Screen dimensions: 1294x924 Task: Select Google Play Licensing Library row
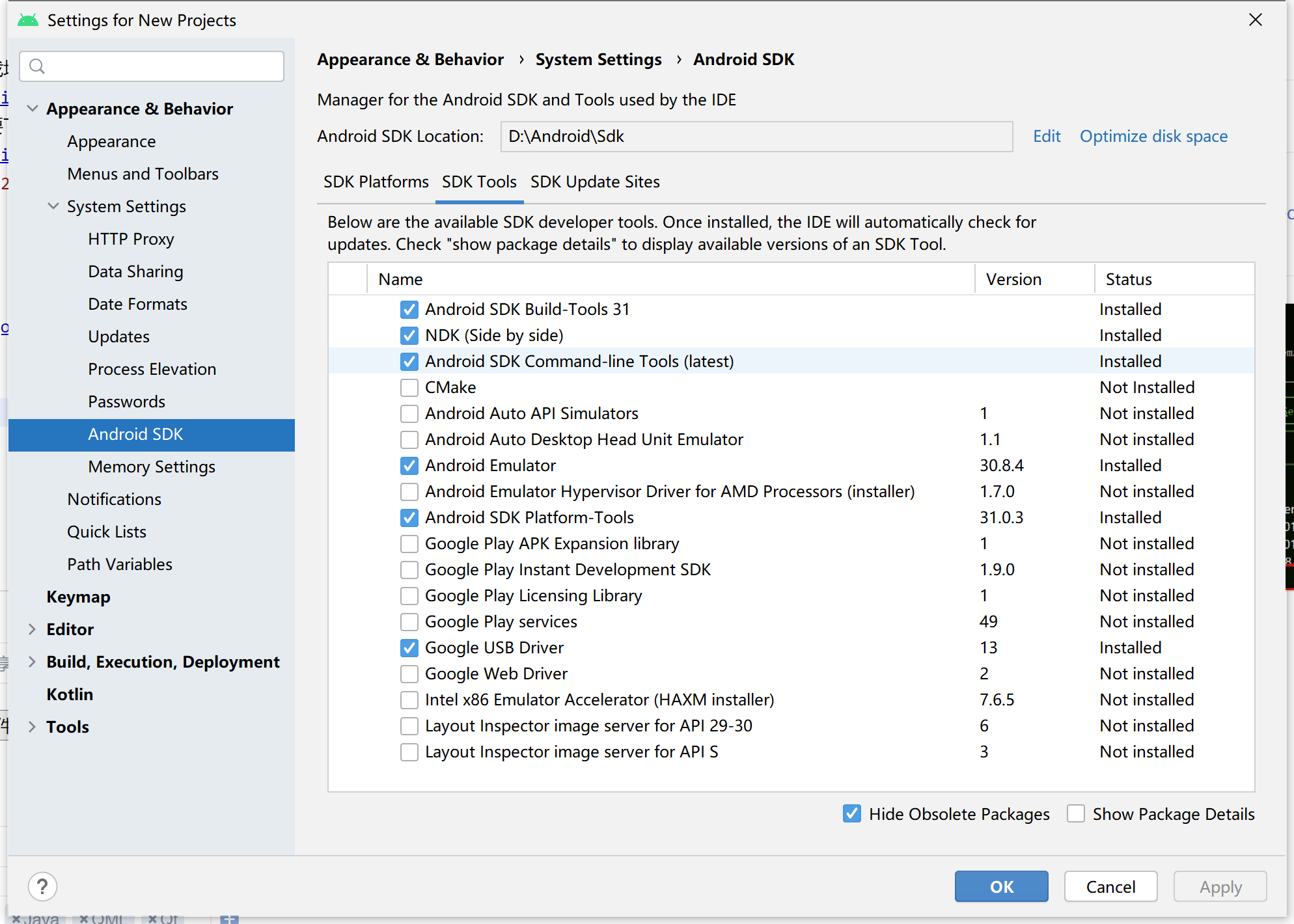point(792,595)
